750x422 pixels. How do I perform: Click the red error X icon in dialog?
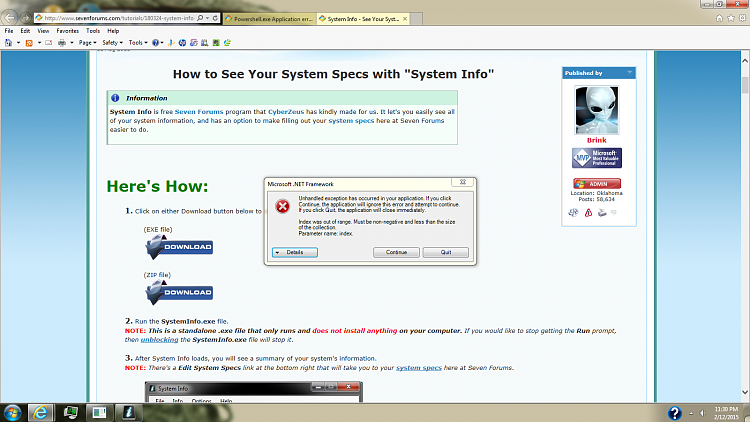(283, 206)
